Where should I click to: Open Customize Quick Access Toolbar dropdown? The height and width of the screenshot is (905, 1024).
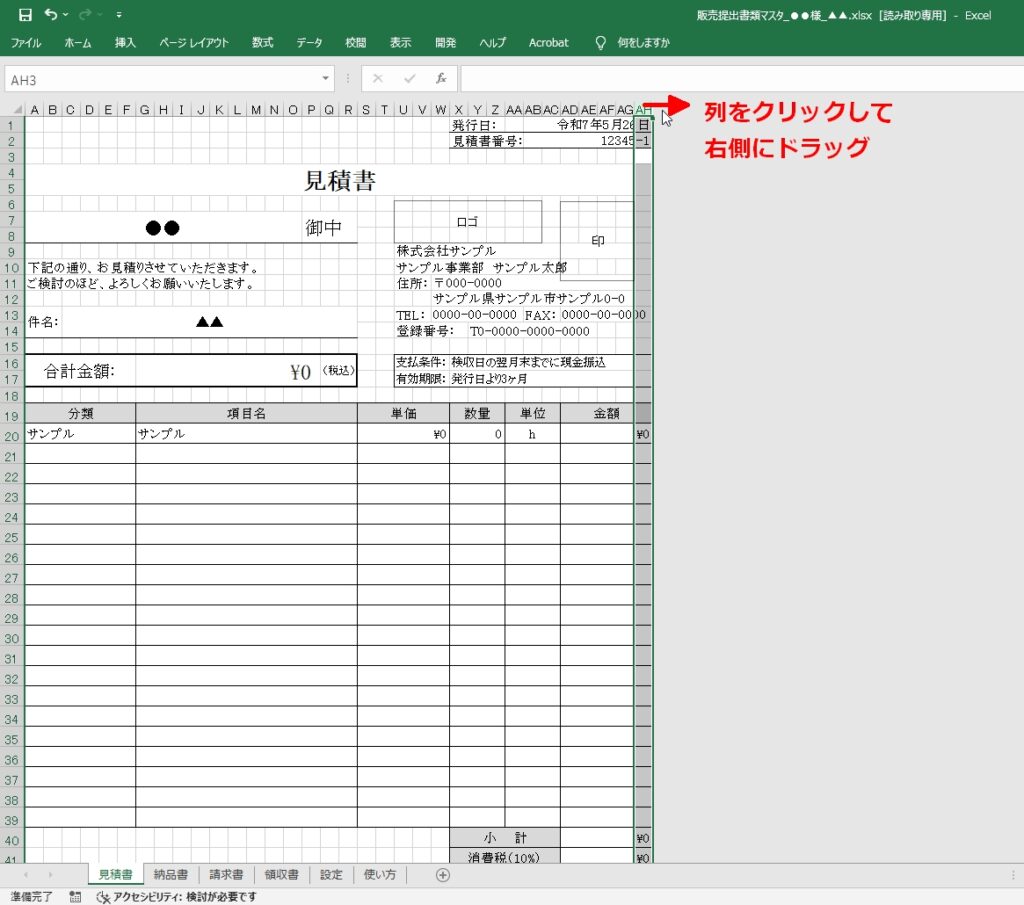click(119, 14)
